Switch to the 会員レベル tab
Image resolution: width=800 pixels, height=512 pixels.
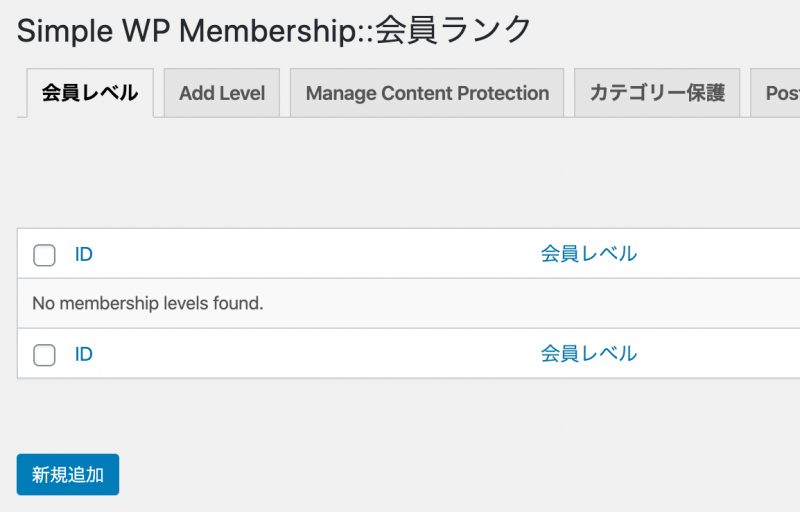click(89, 93)
